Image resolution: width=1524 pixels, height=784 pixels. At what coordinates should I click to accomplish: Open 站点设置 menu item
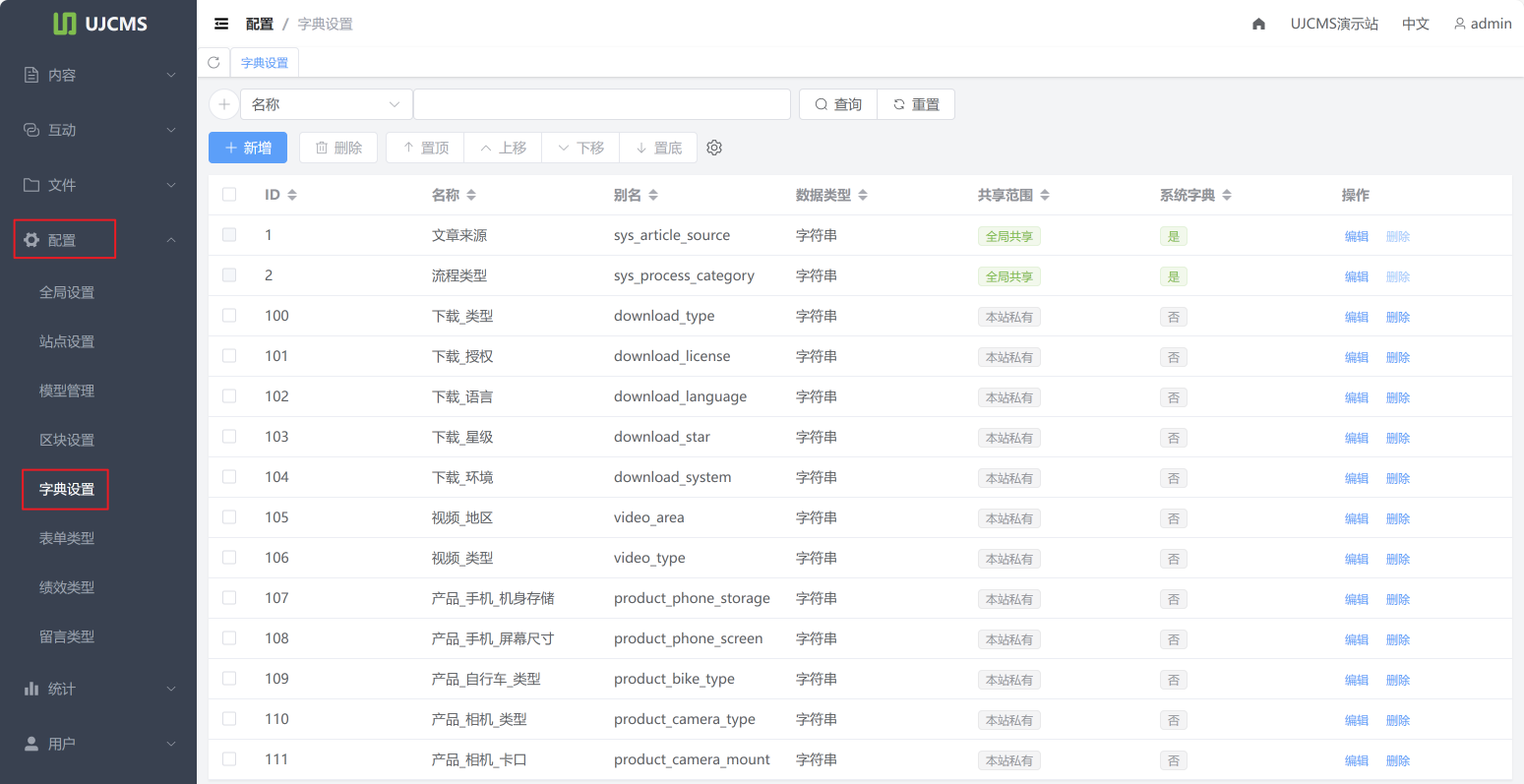click(x=67, y=341)
